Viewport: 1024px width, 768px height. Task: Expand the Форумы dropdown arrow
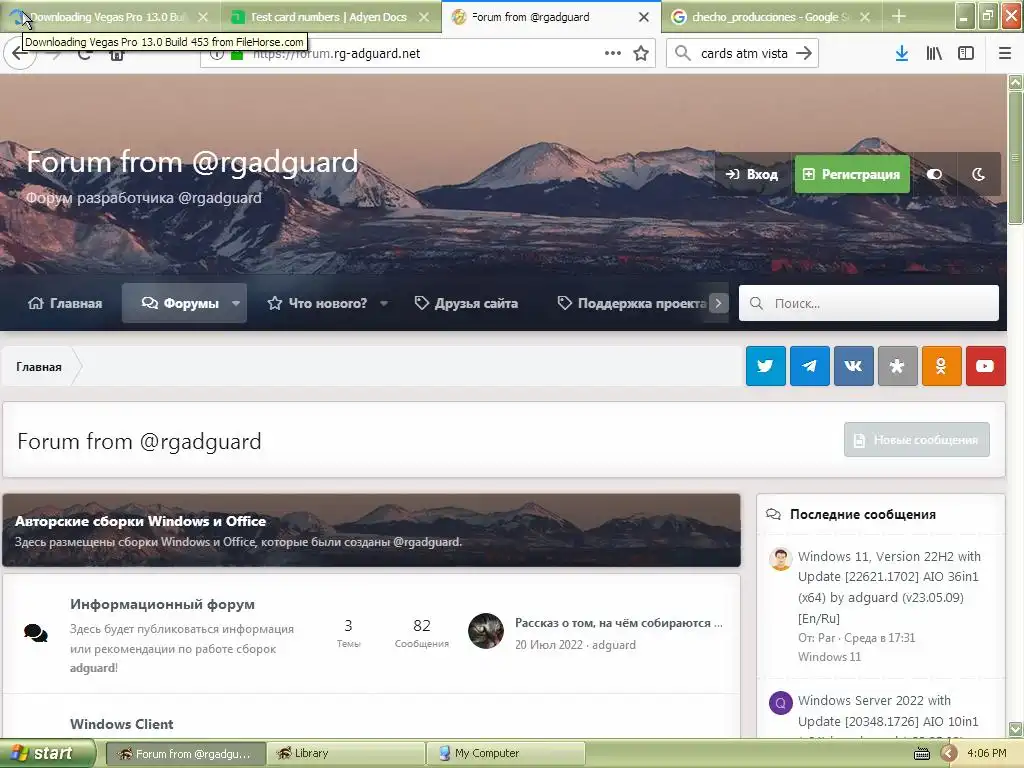pyautogui.click(x=236, y=303)
